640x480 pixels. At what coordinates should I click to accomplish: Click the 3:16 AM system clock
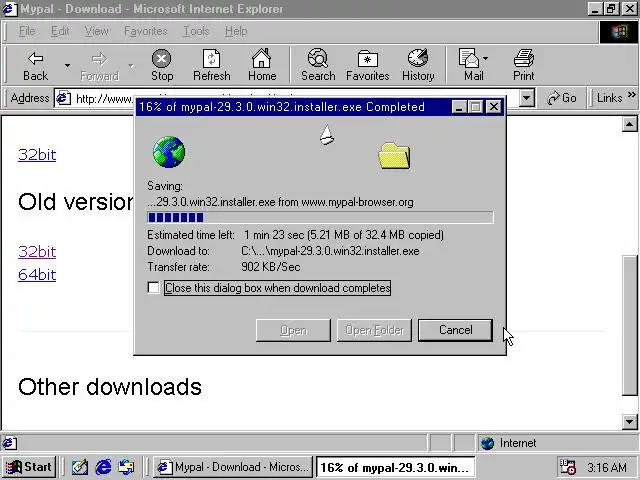607,467
